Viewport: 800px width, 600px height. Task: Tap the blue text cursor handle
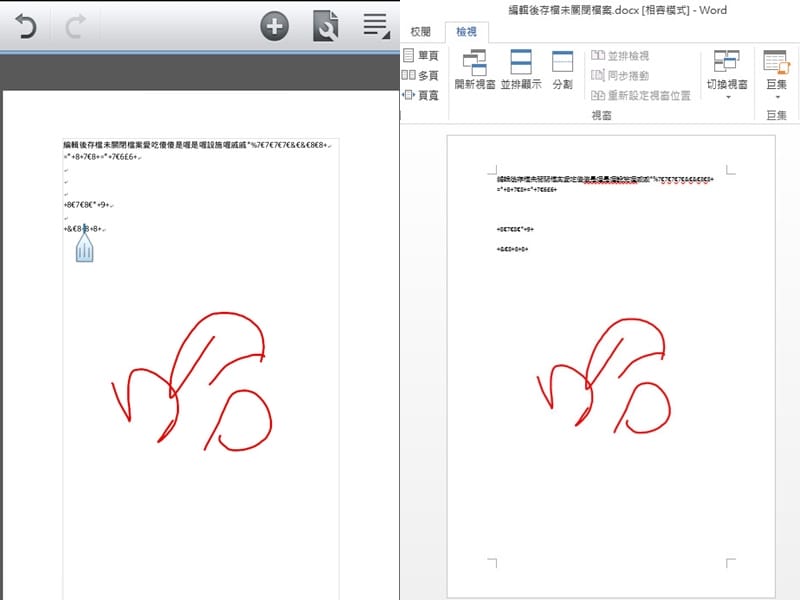pos(85,247)
